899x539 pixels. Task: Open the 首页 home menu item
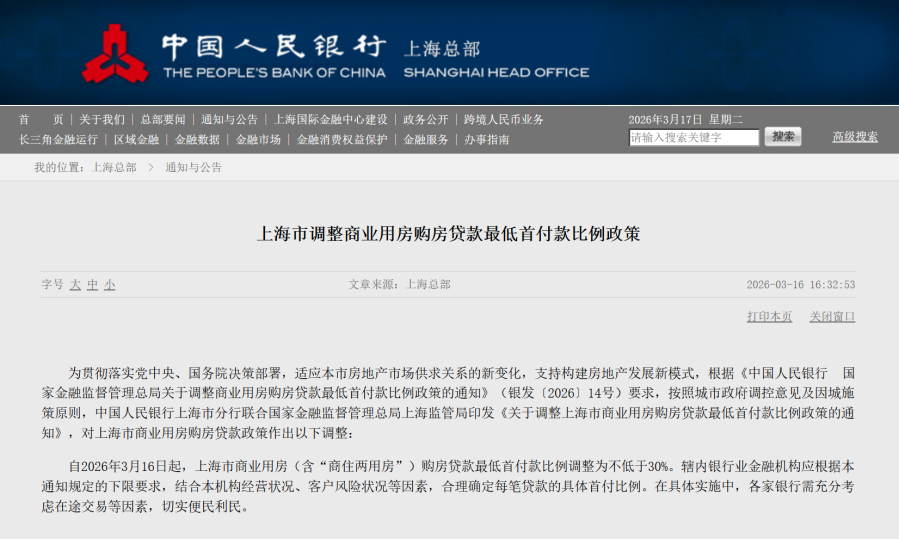pyautogui.click(x=40, y=119)
